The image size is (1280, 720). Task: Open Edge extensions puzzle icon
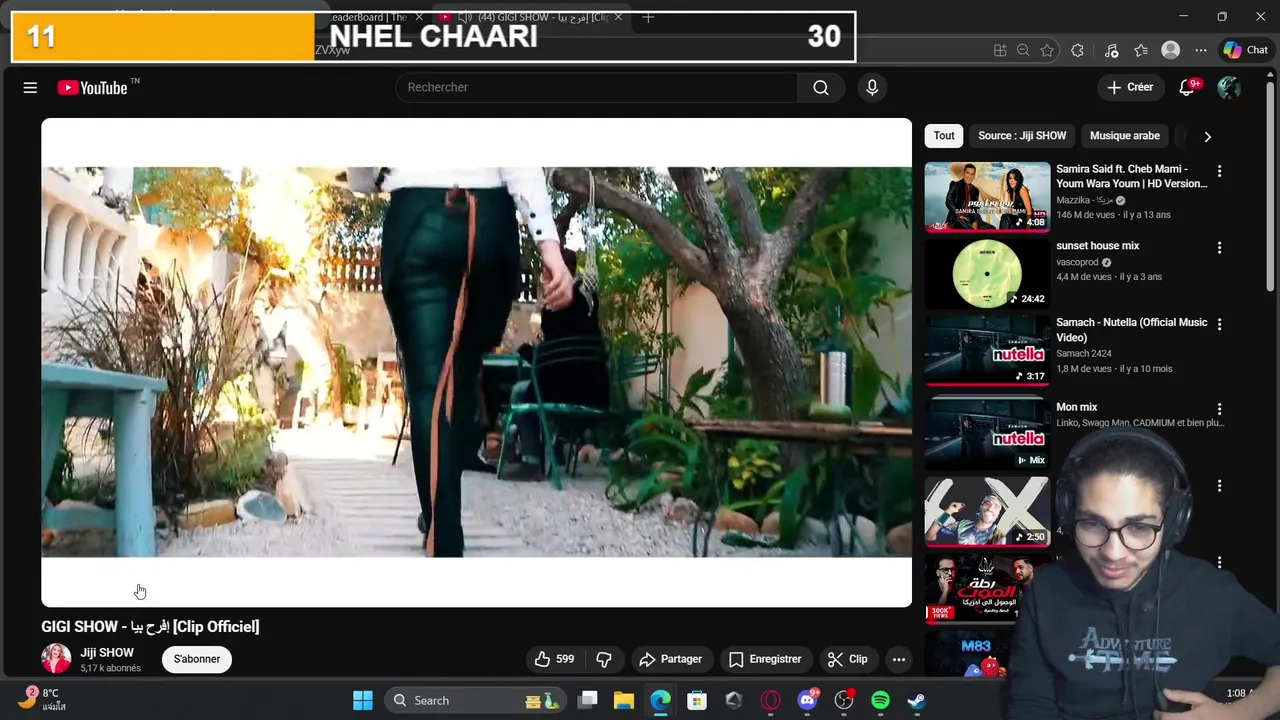point(1077,51)
